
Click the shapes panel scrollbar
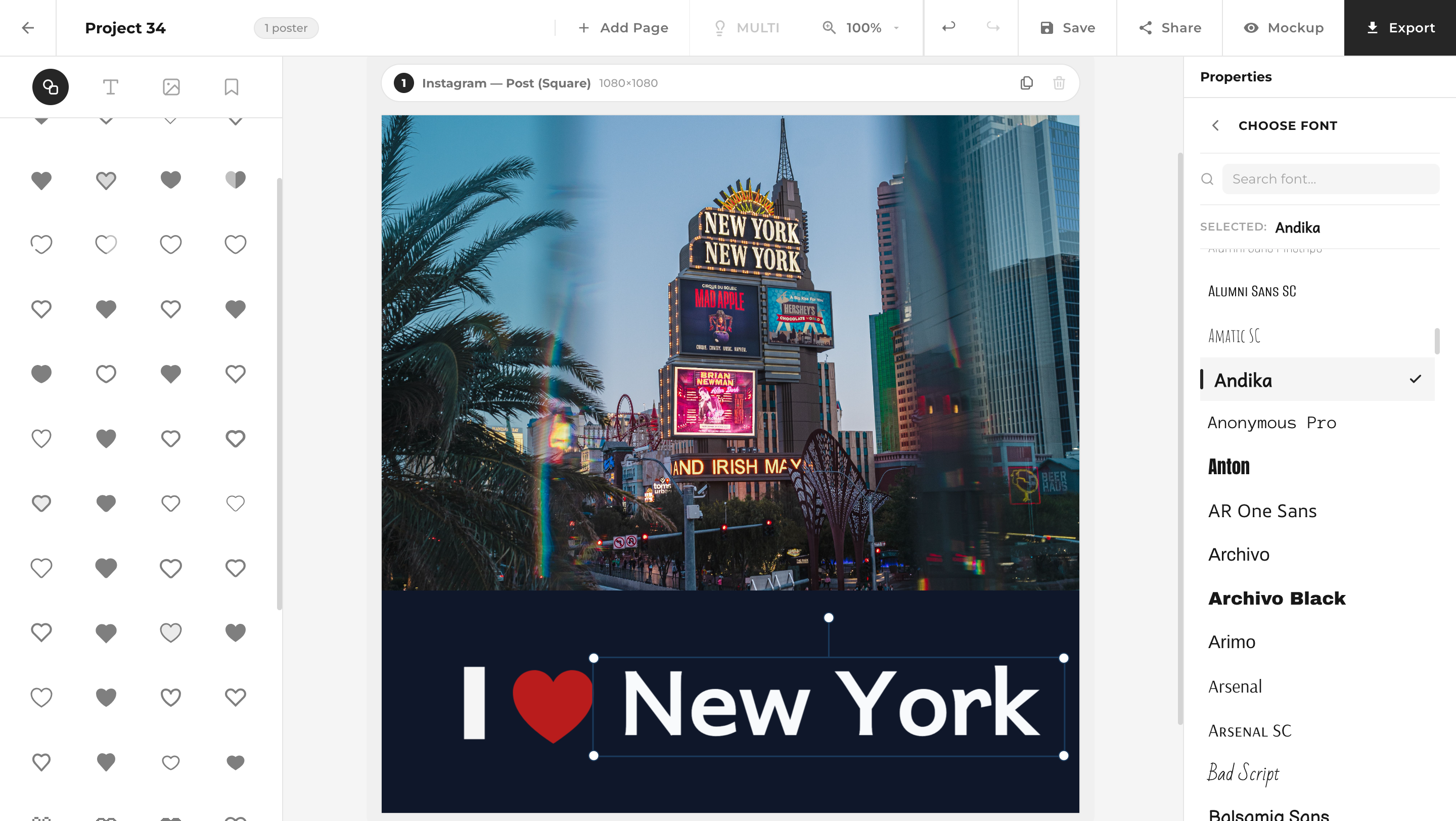[x=279, y=394]
